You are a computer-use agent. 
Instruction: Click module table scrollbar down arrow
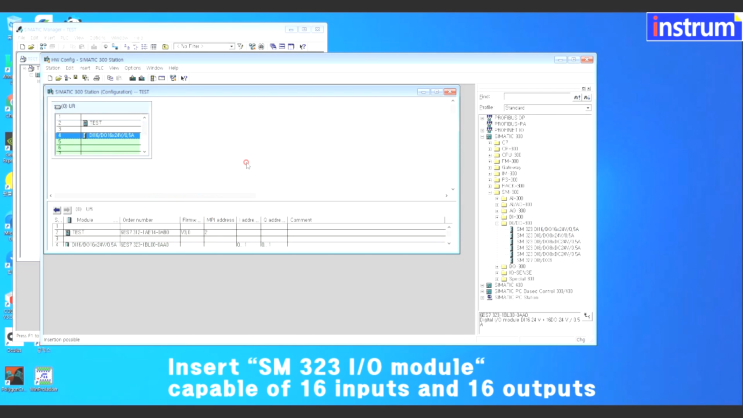coord(449,244)
